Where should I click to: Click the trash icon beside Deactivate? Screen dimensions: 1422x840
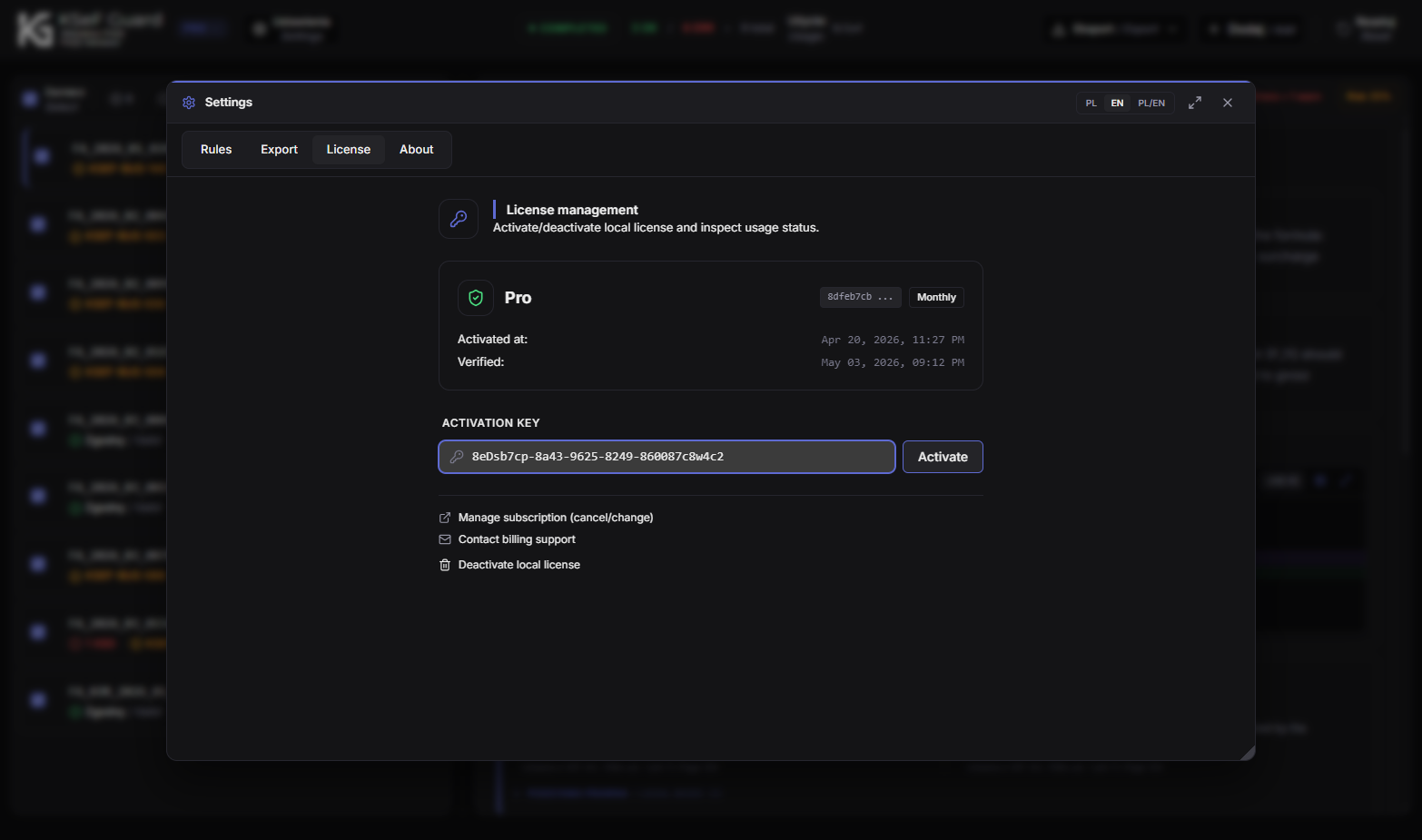click(x=445, y=565)
